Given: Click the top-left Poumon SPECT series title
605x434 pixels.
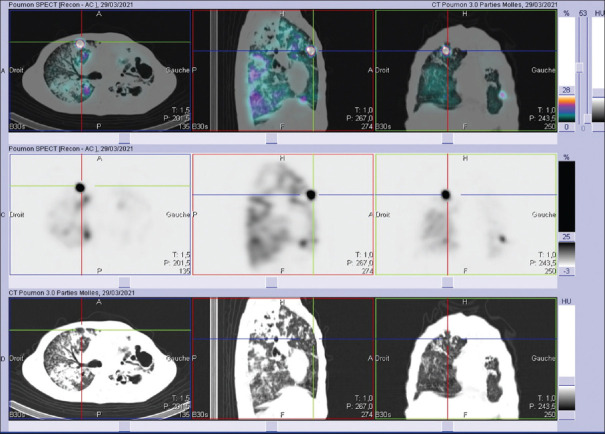Looking at the screenshot, I should click(70, 6).
